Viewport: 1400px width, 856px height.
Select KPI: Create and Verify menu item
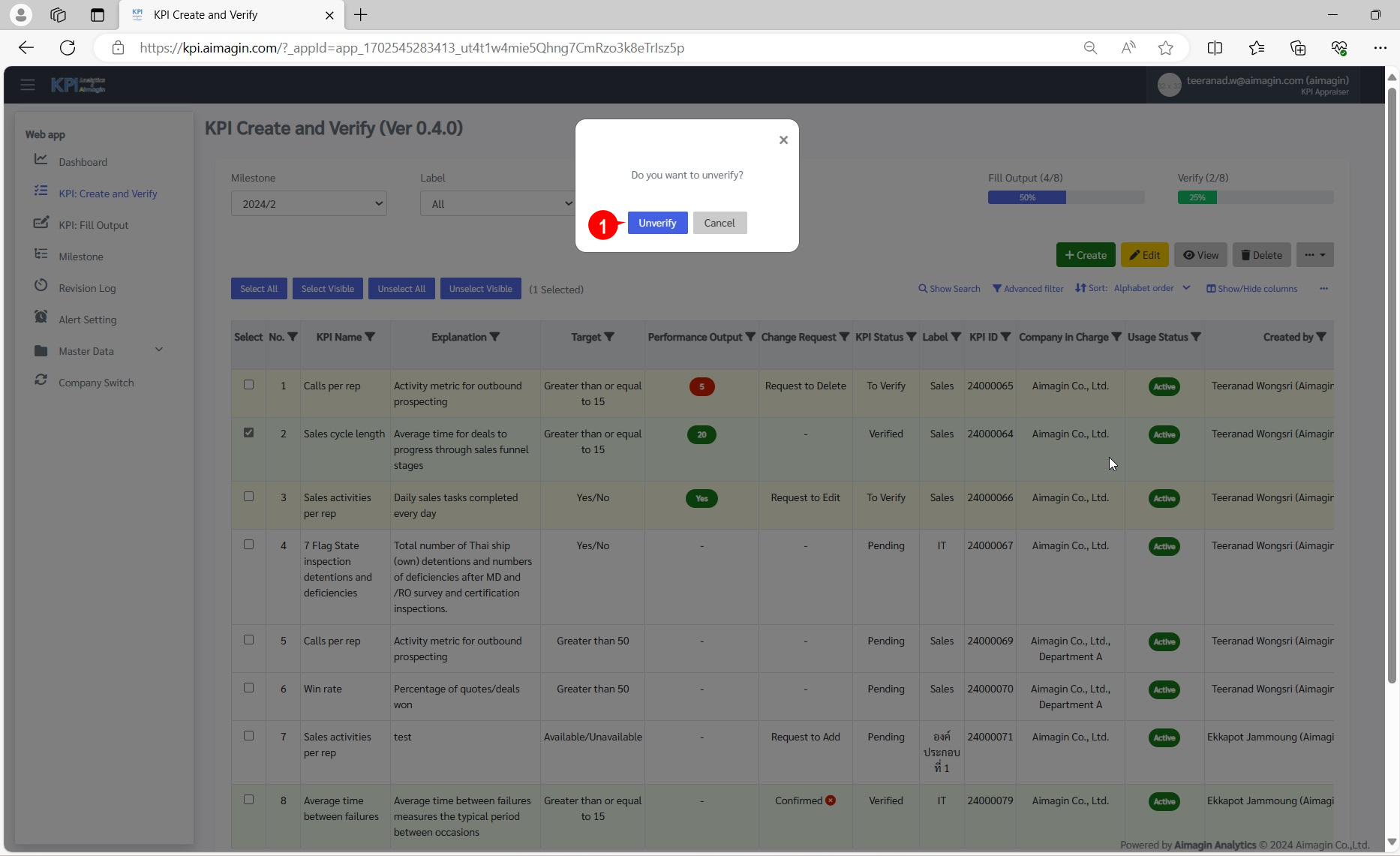tap(107, 193)
